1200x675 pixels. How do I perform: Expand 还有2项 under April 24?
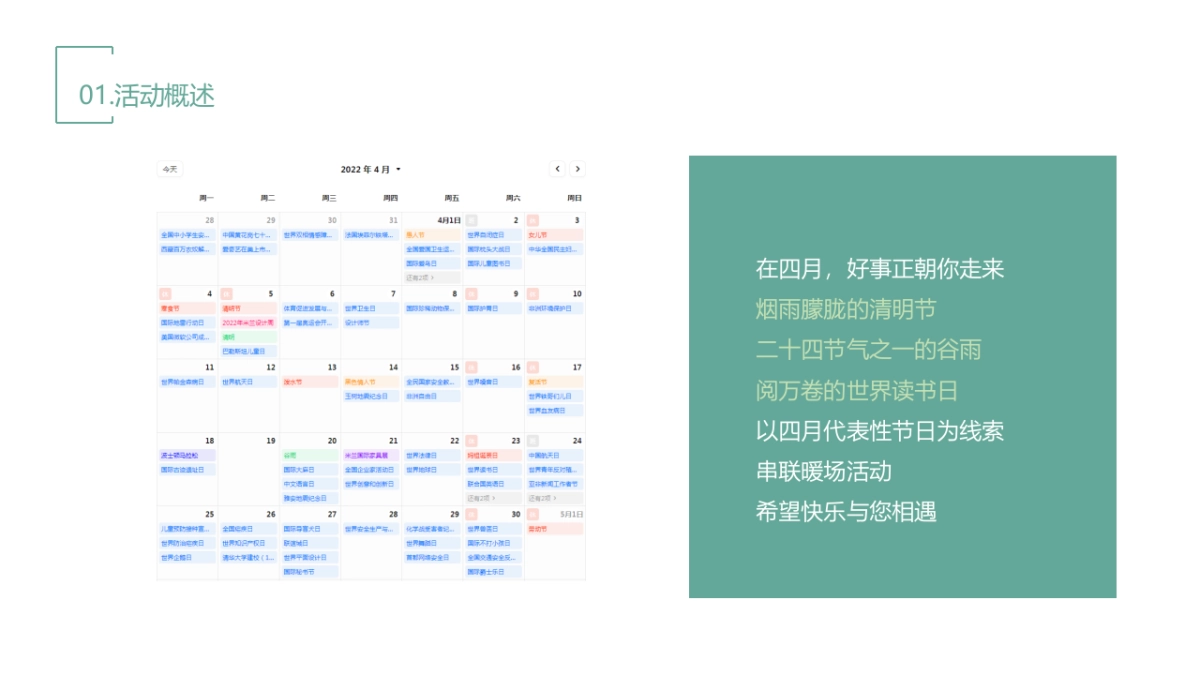point(539,497)
